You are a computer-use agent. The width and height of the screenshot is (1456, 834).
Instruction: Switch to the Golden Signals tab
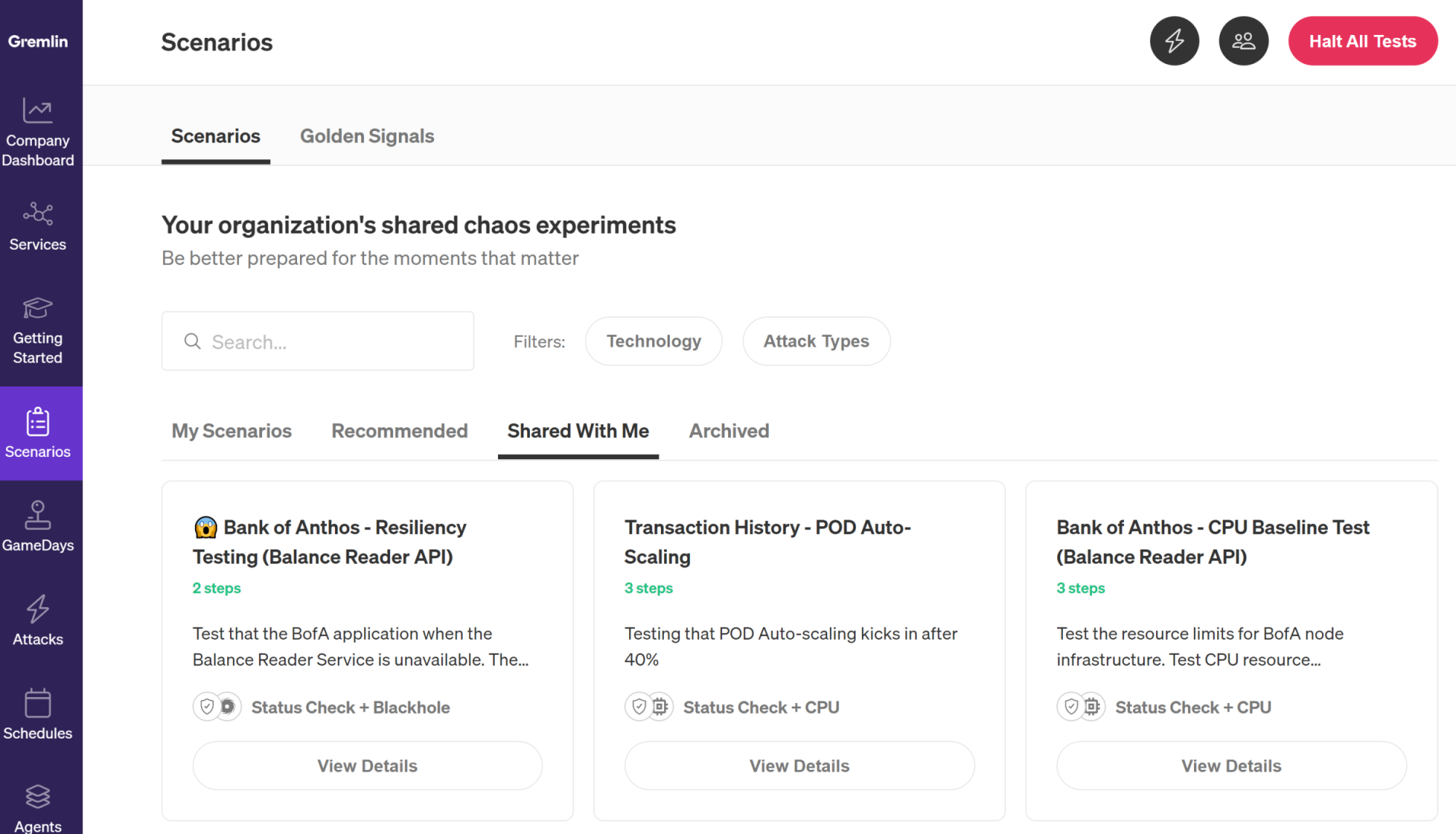pos(367,136)
